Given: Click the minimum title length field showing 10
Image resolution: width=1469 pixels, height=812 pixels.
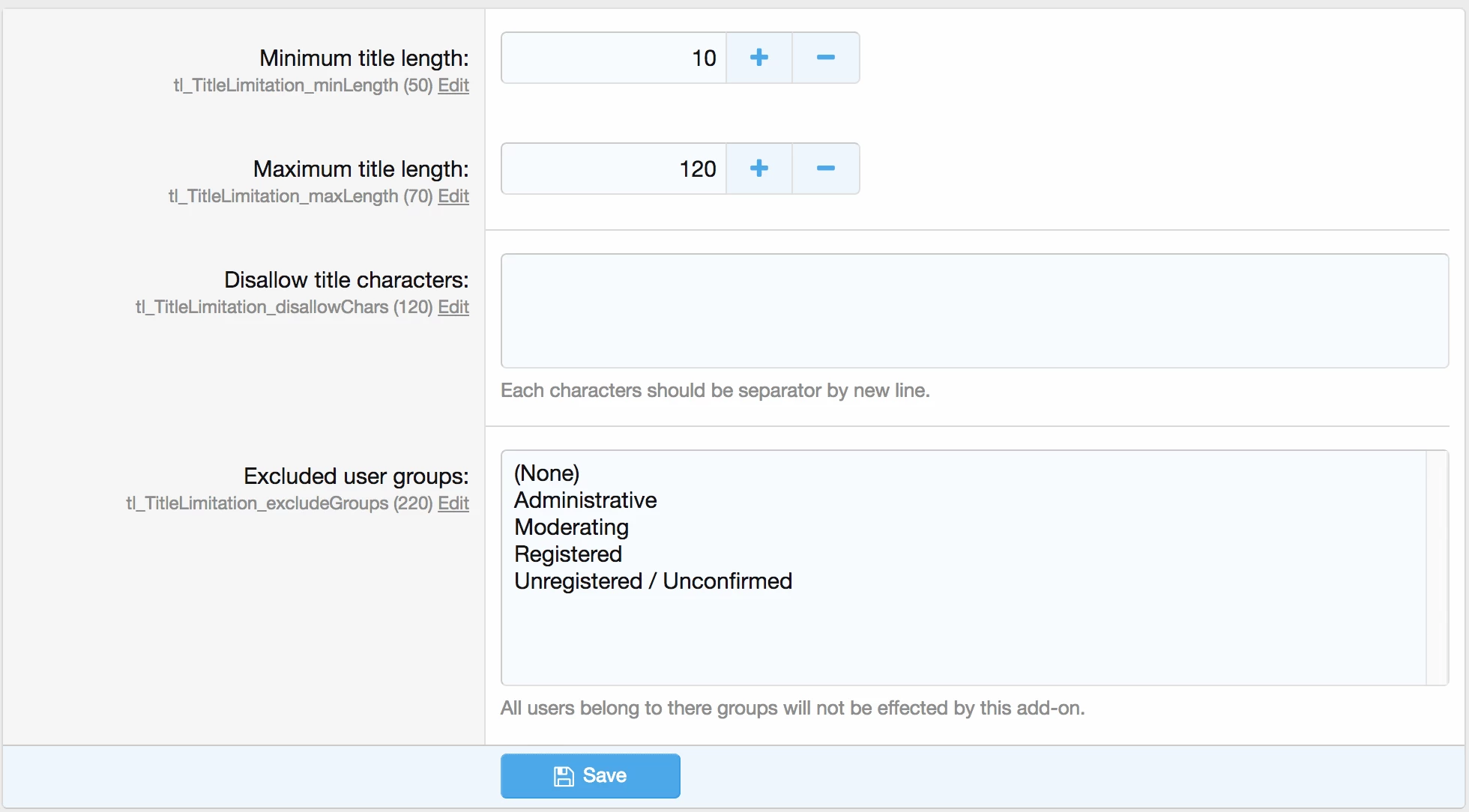Looking at the screenshot, I should pyautogui.click(x=614, y=58).
